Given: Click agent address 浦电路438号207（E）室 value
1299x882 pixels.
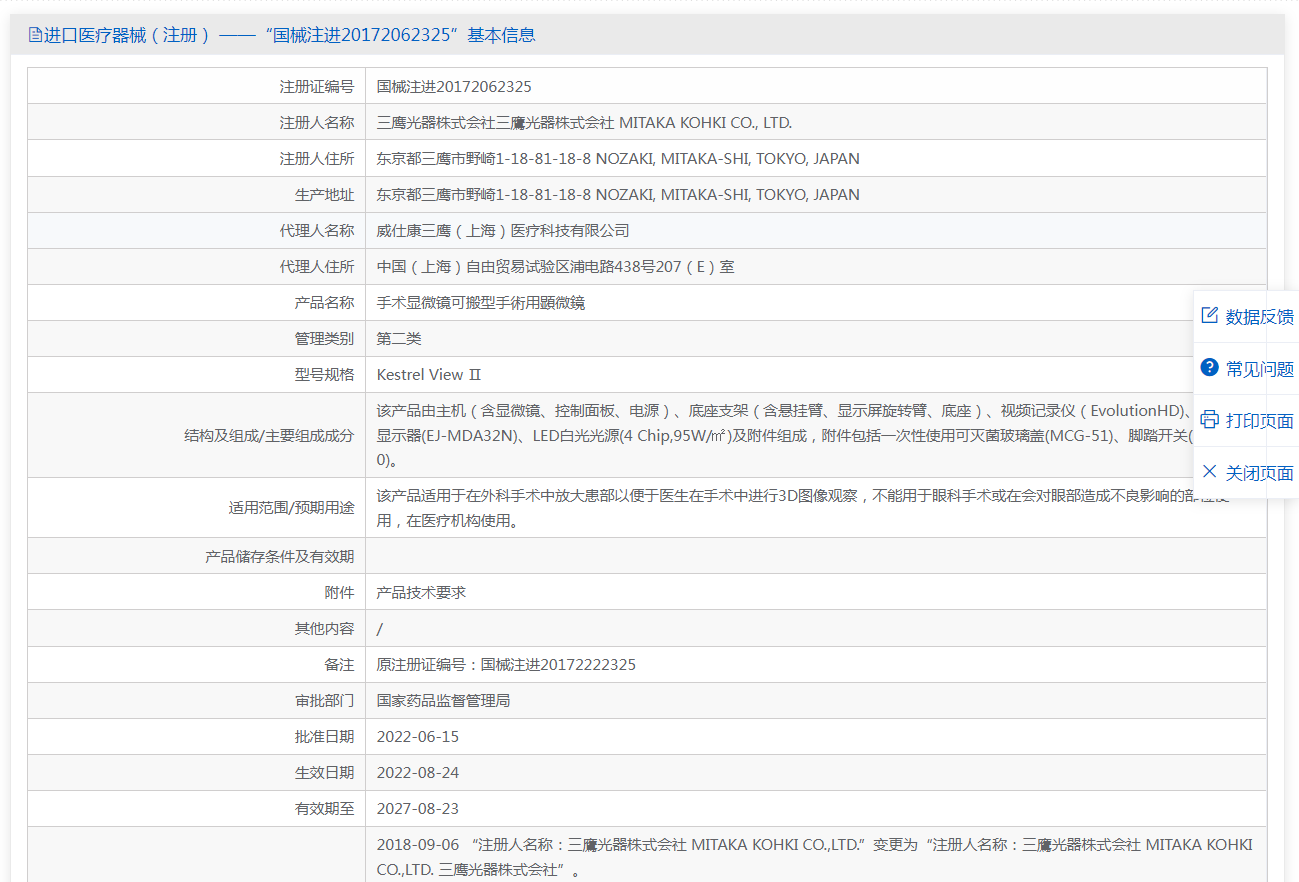Looking at the screenshot, I should pos(556,267).
